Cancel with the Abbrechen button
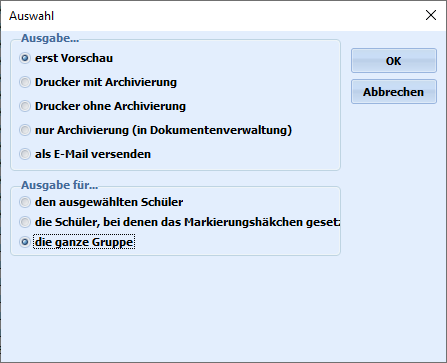The image size is (447, 363). point(394,92)
